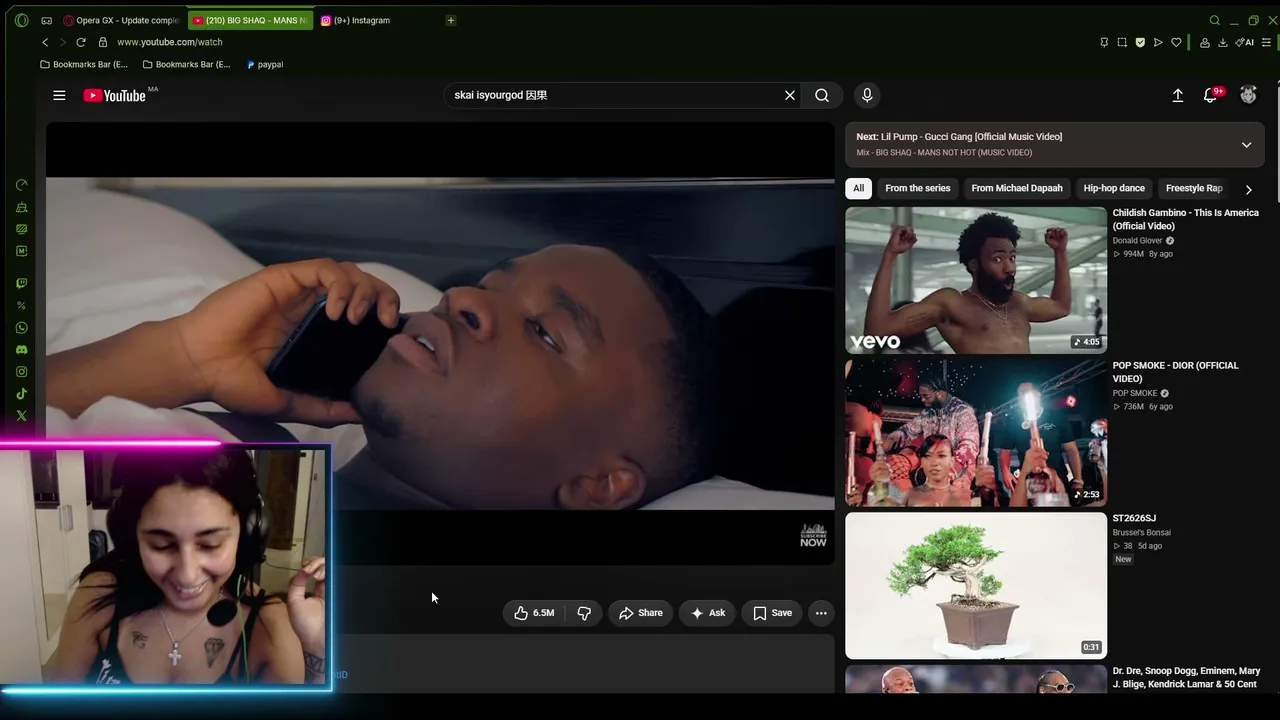Image resolution: width=1280 pixels, height=720 pixels.
Task: Open the GX Corner gamepad icon
Action: [47, 20]
